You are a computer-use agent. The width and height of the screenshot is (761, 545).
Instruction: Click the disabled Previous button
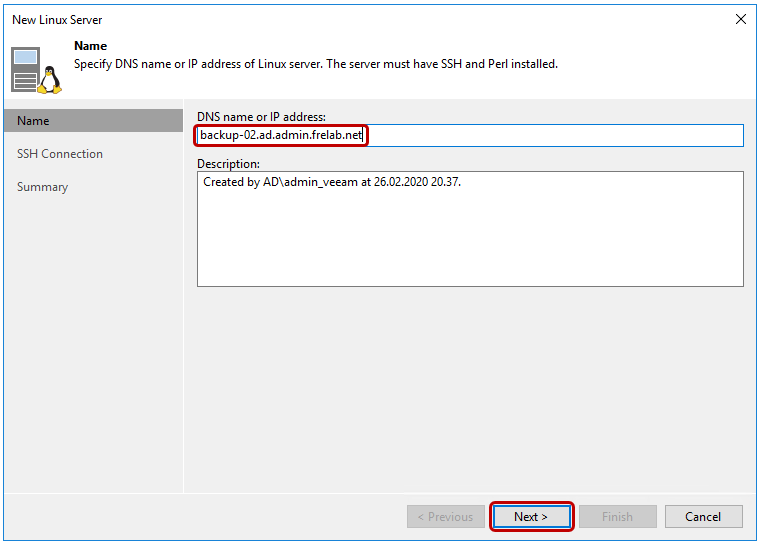446,516
